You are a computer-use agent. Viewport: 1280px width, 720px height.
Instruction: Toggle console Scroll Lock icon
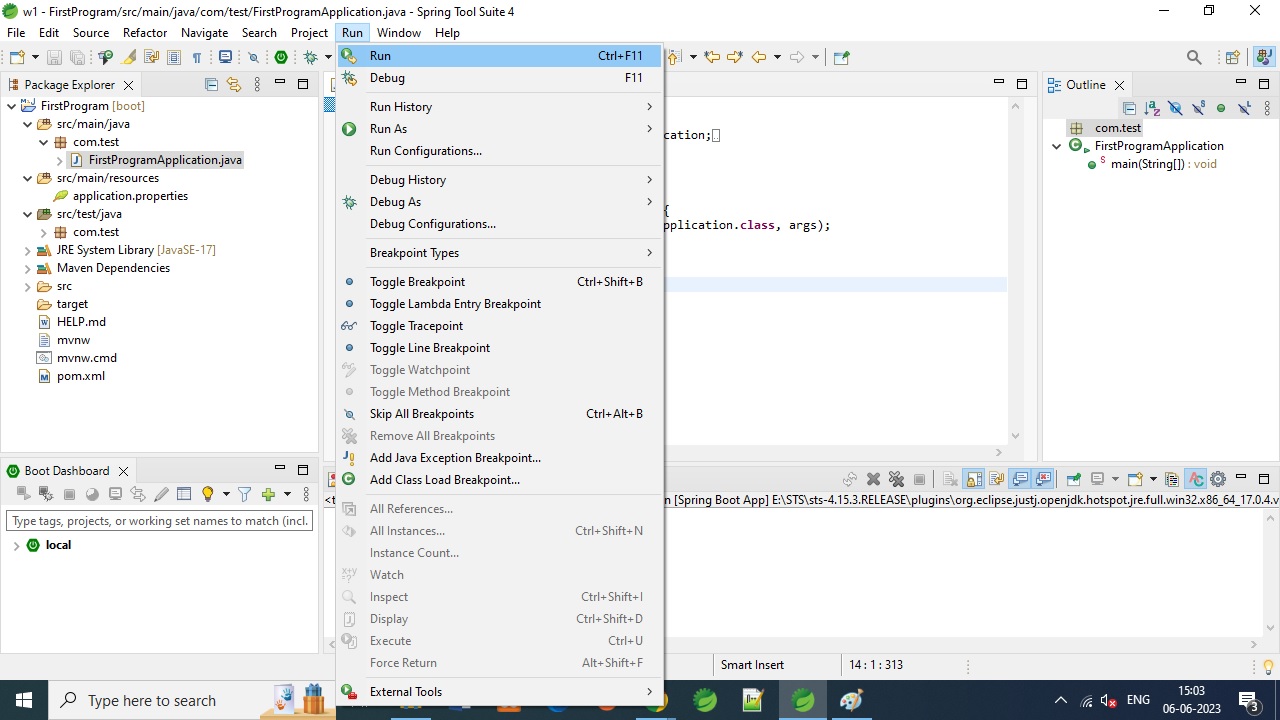click(x=974, y=479)
